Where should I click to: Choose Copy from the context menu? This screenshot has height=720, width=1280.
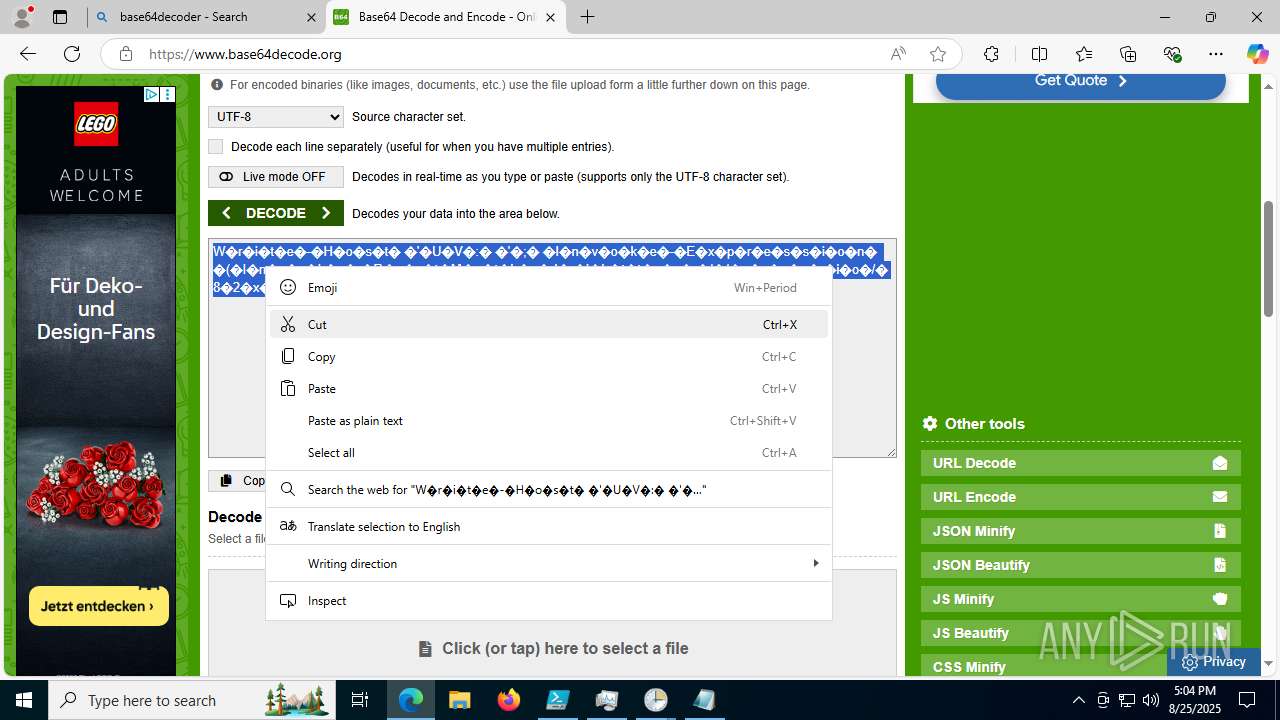549,356
